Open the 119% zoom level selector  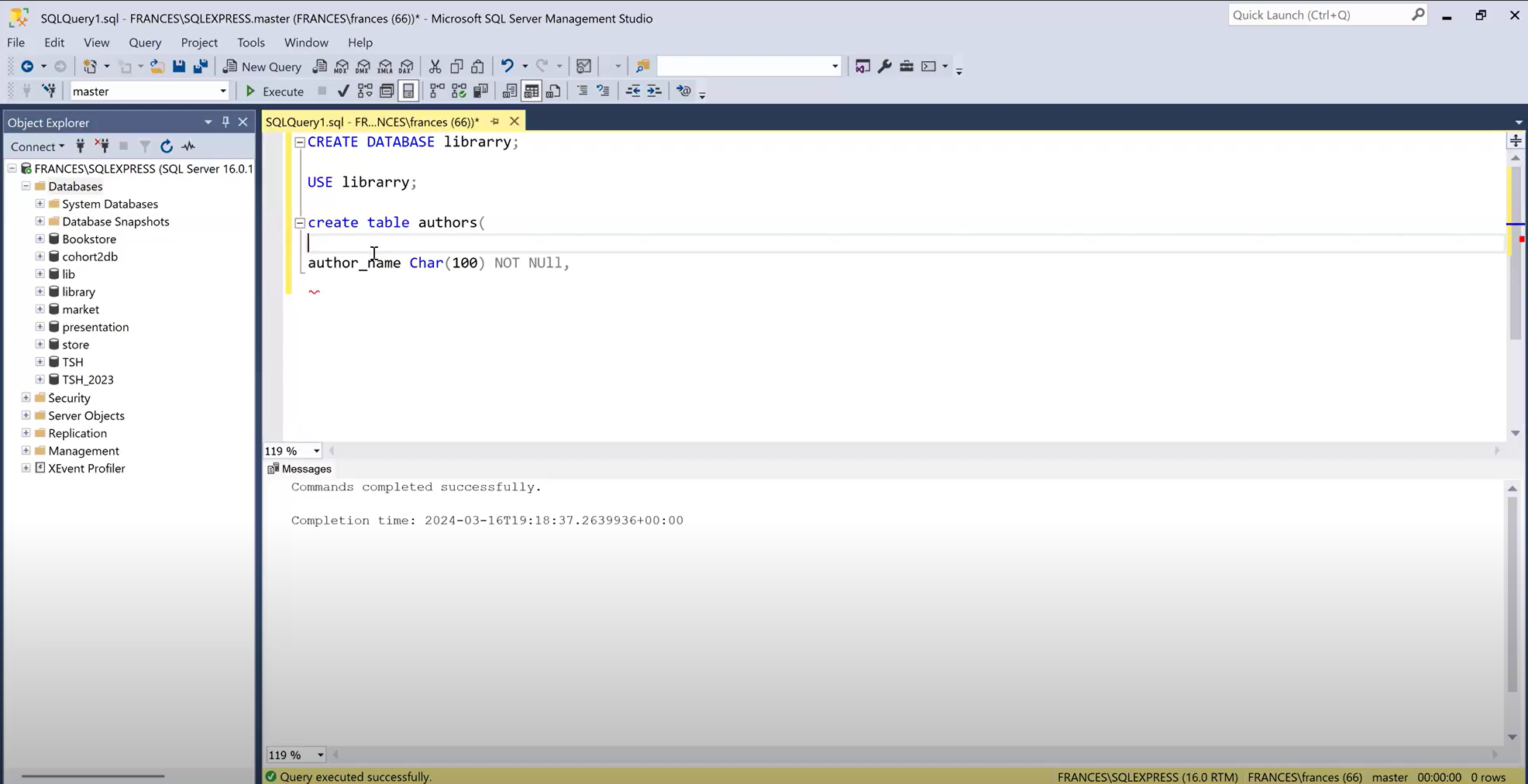coord(292,450)
